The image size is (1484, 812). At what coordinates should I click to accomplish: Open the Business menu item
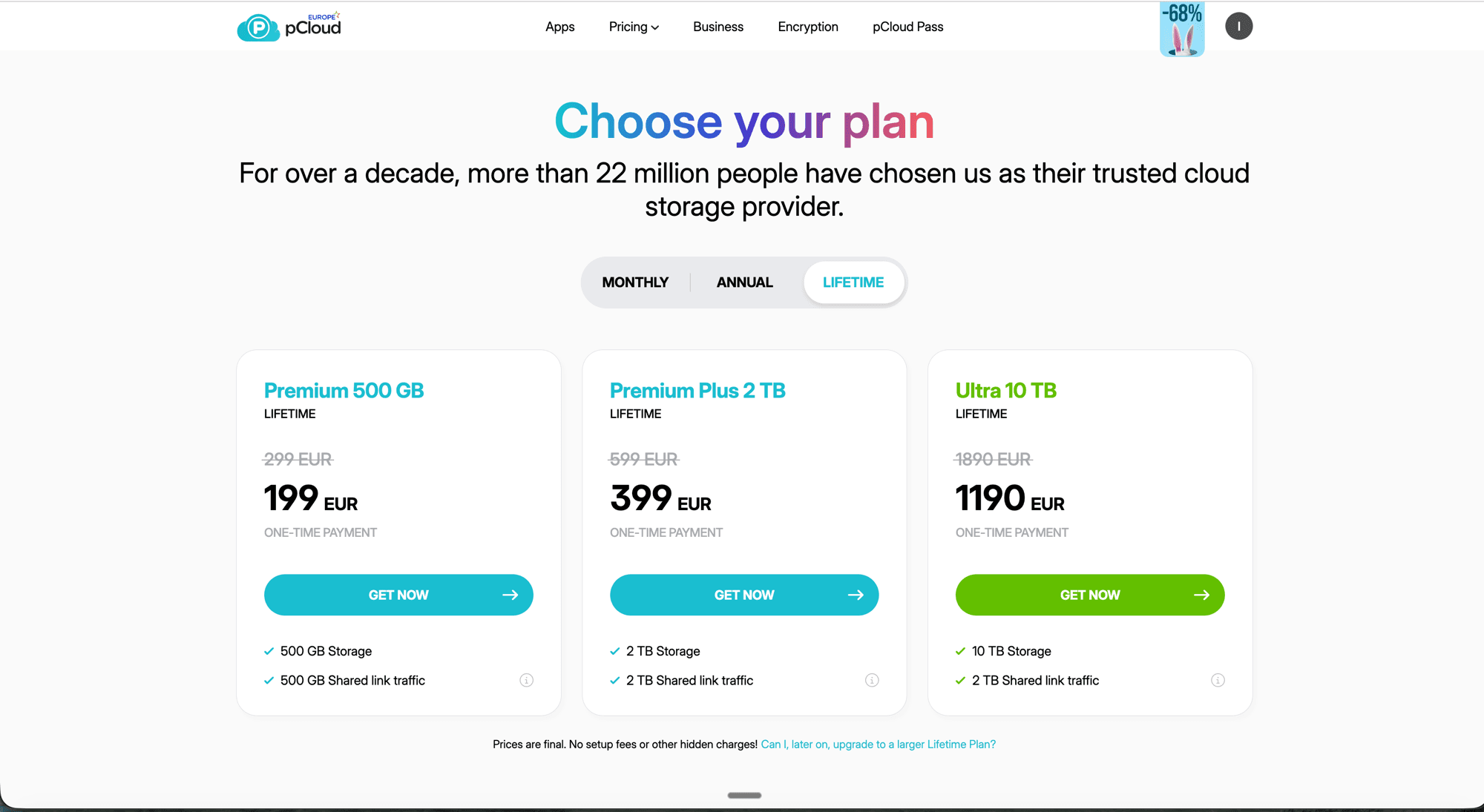pos(718,27)
